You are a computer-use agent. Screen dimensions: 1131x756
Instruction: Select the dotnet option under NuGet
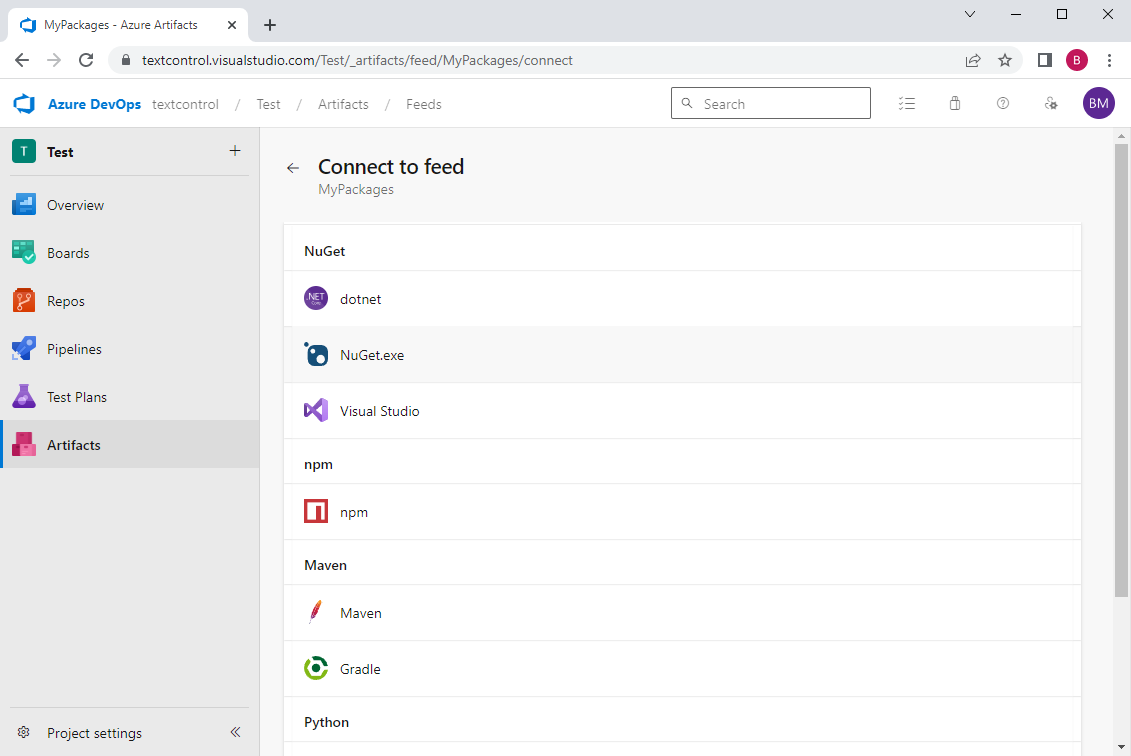pos(361,298)
